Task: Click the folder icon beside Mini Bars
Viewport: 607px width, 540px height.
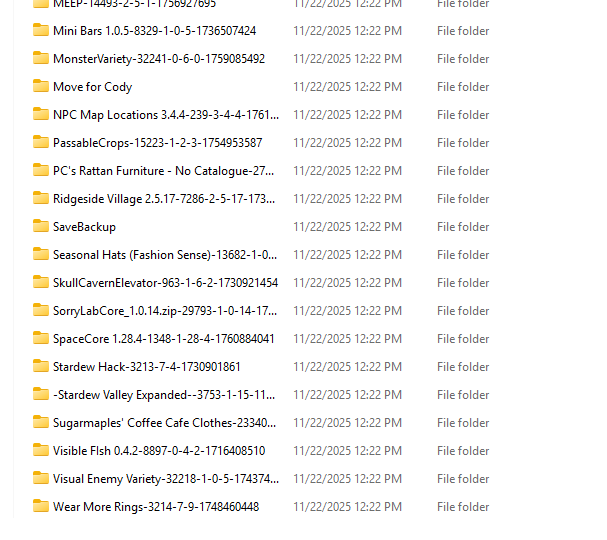Action: (x=41, y=31)
